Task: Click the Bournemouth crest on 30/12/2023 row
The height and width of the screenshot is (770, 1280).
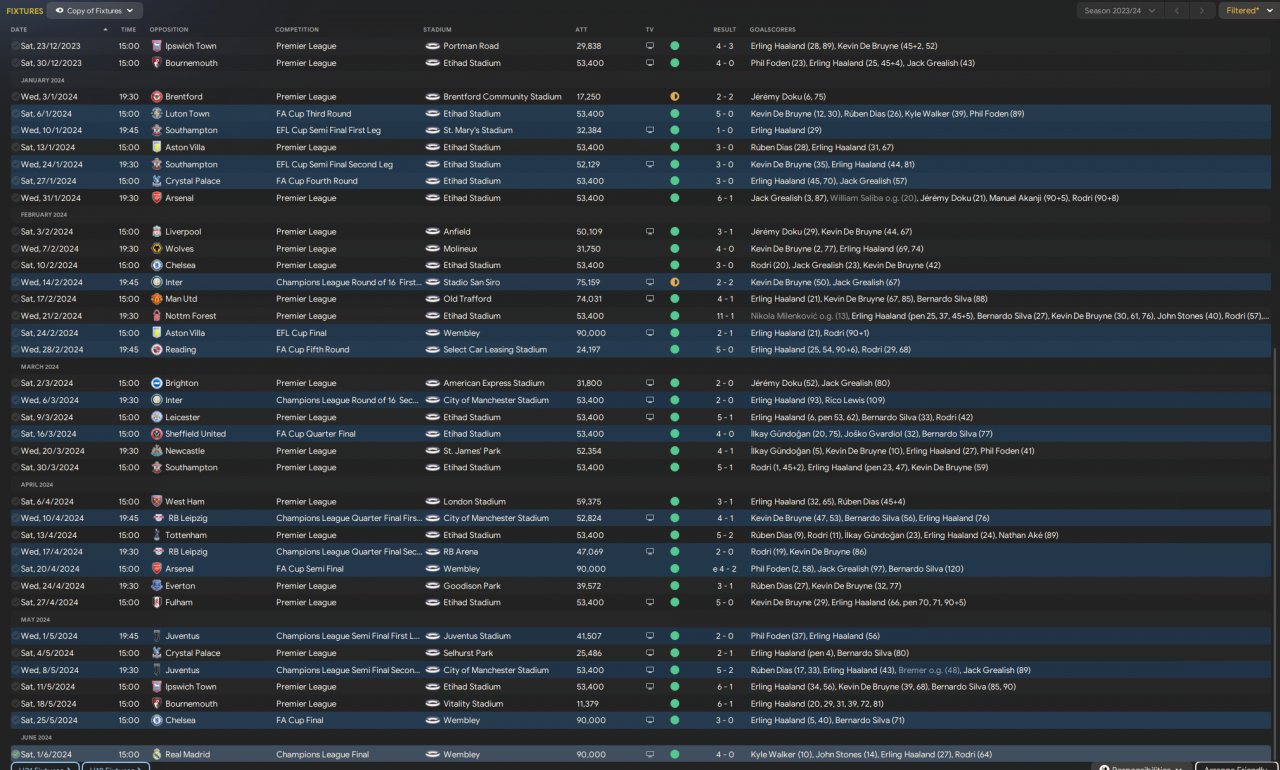Action: (157, 63)
